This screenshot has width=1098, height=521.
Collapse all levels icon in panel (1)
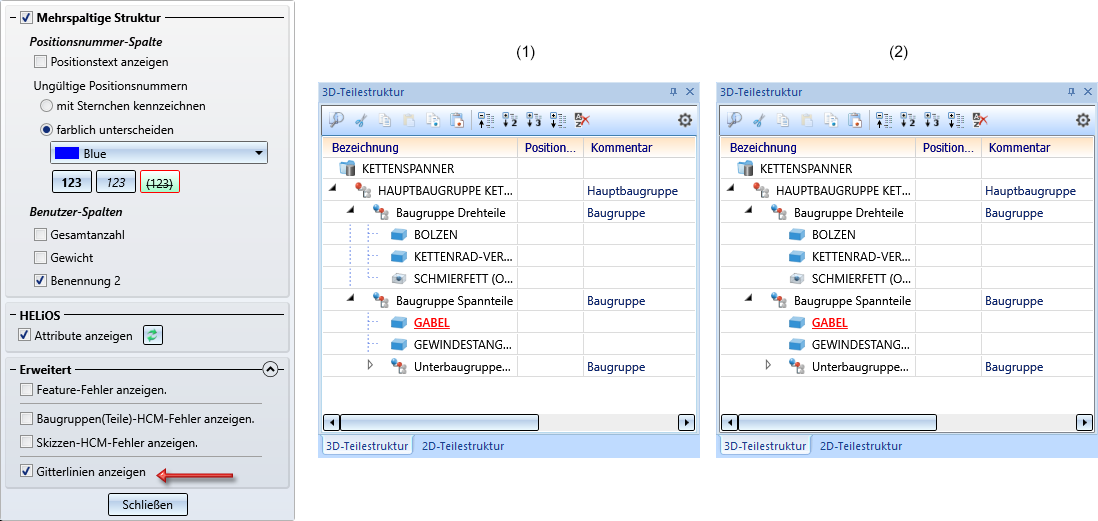[486, 120]
